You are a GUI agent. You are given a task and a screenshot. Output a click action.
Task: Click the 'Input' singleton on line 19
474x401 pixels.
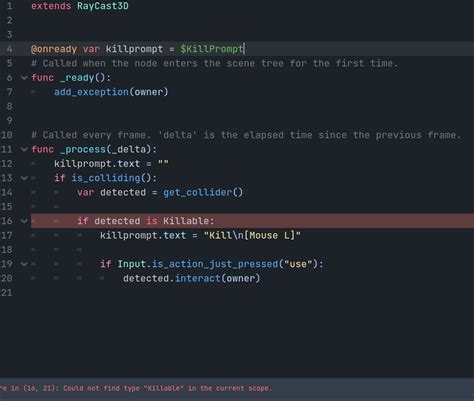pos(131,264)
